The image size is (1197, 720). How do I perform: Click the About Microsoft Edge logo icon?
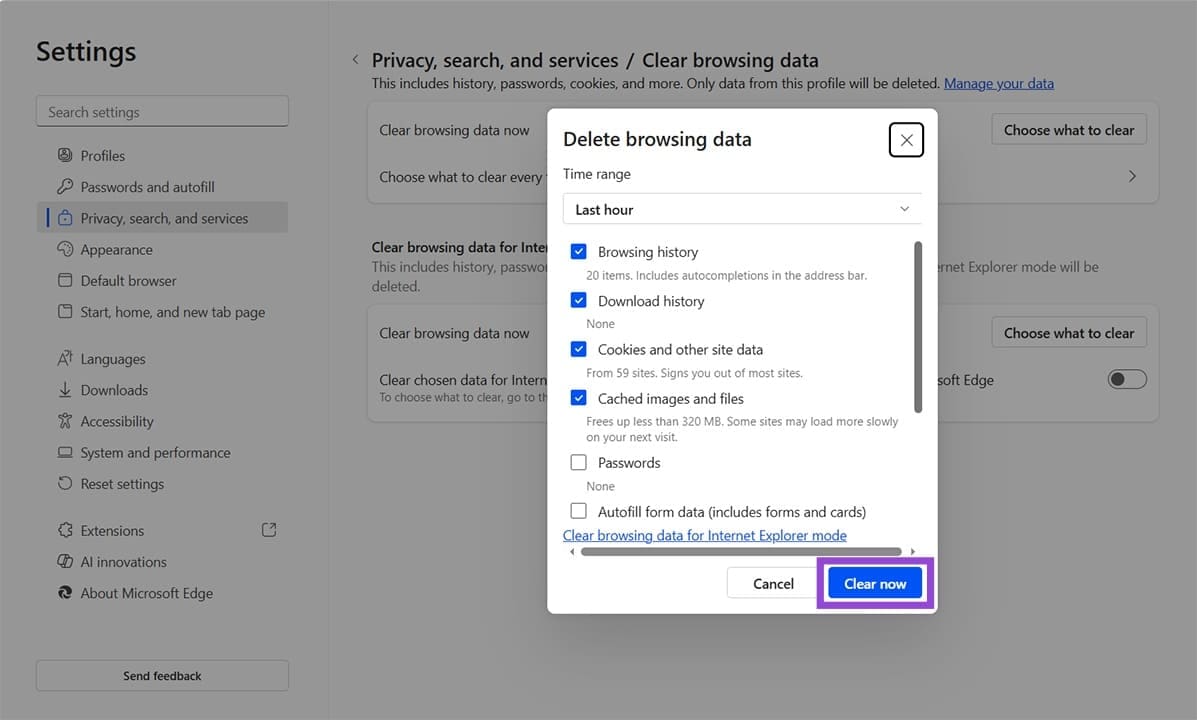pos(65,593)
